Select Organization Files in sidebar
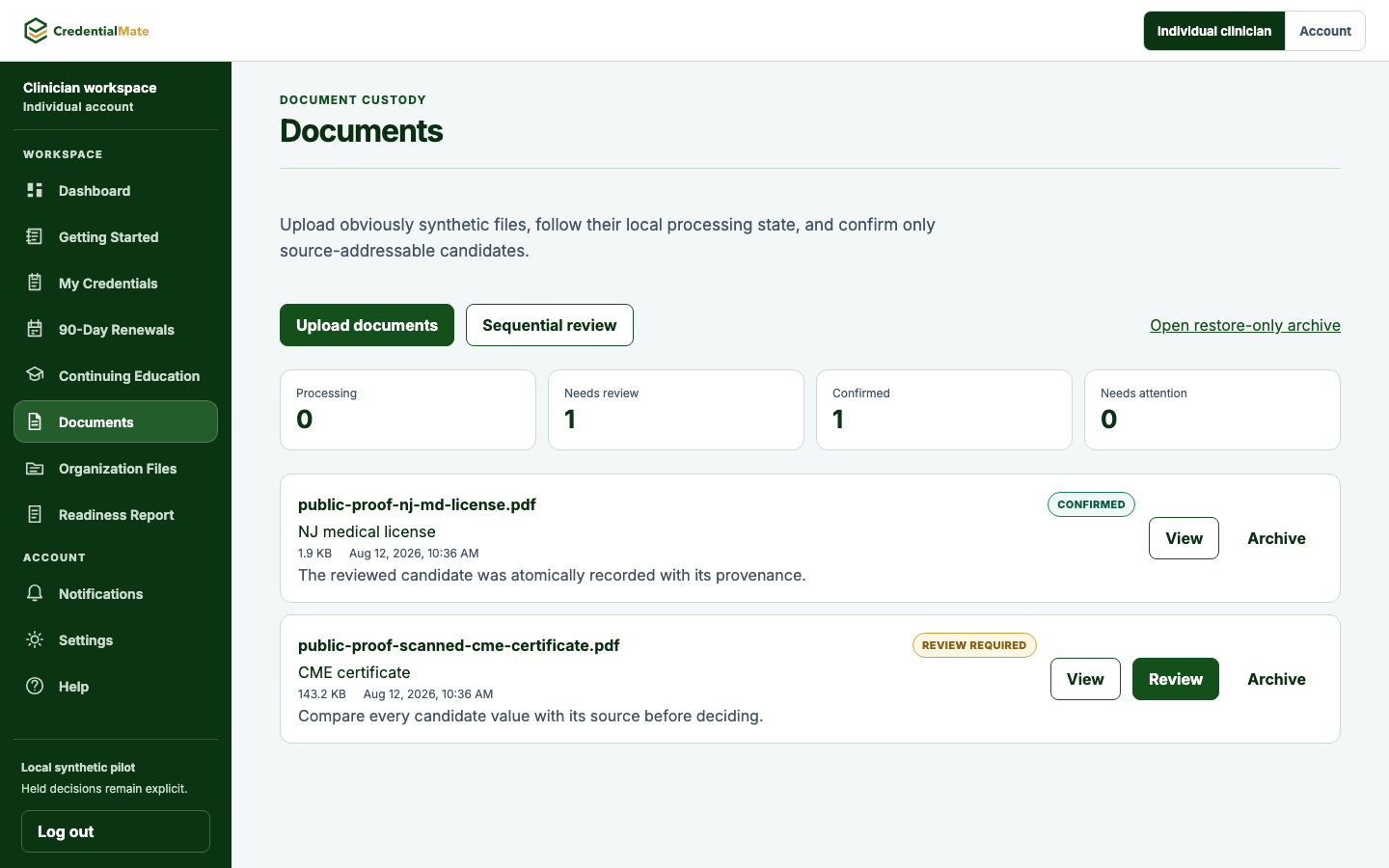 (116, 468)
